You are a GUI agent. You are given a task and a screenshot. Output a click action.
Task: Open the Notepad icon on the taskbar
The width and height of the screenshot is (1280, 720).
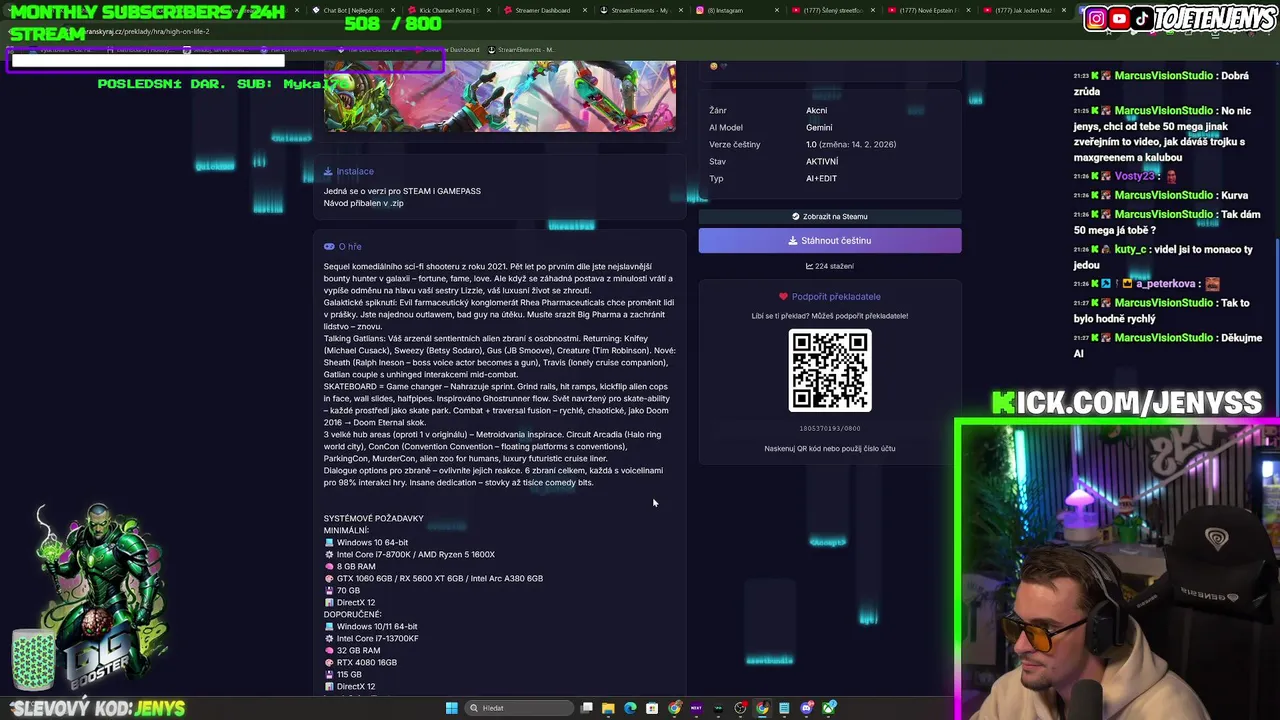point(785,708)
